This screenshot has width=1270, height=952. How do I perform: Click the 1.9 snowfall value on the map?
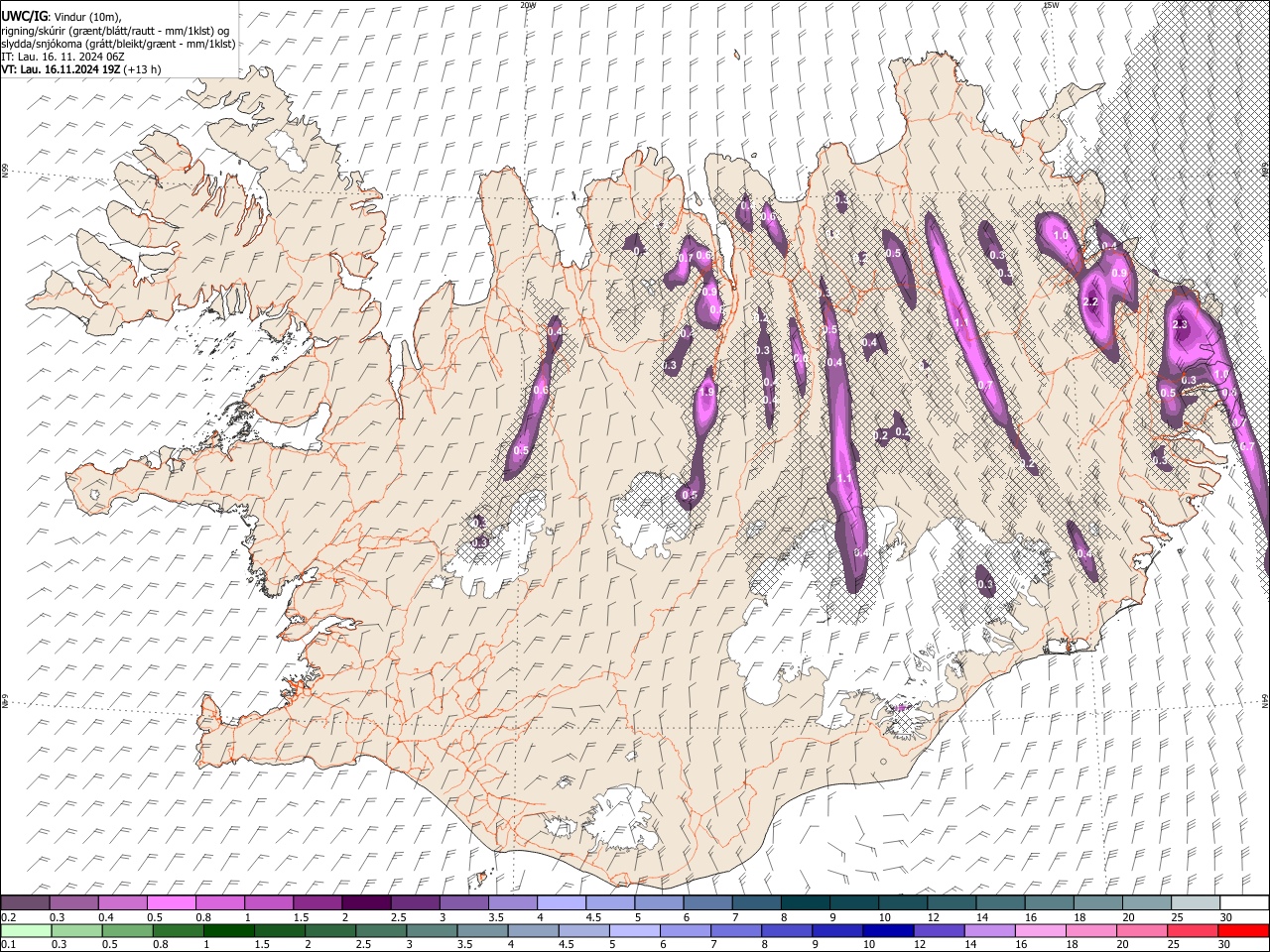[x=707, y=392]
